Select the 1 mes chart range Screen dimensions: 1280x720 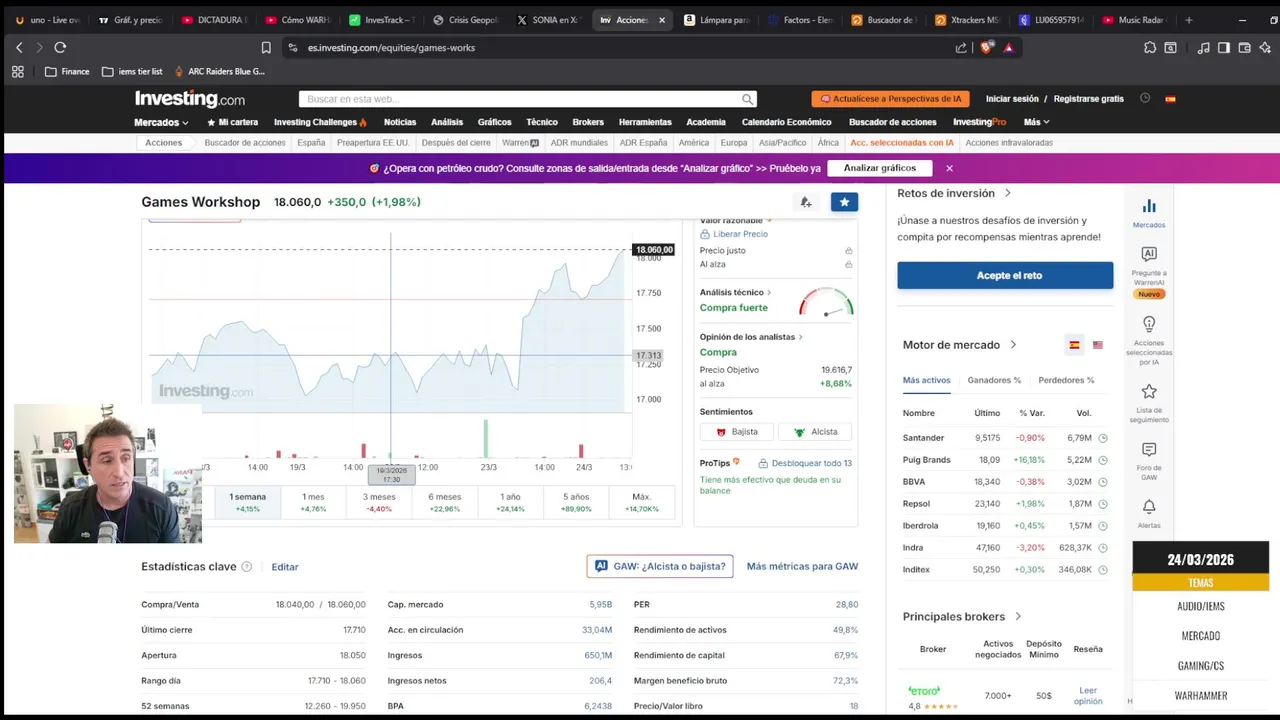pyautogui.click(x=313, y=502)
